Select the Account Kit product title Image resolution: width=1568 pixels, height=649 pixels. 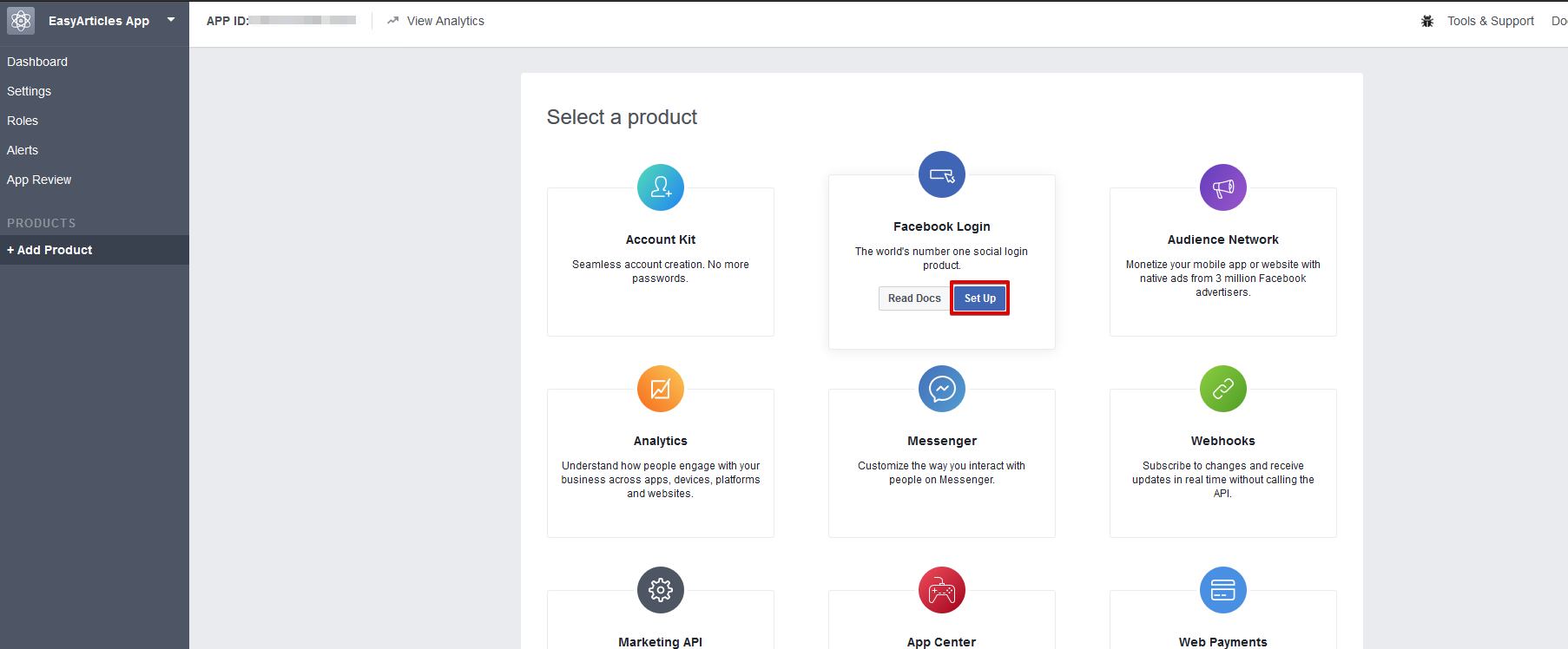click(661, 239)
